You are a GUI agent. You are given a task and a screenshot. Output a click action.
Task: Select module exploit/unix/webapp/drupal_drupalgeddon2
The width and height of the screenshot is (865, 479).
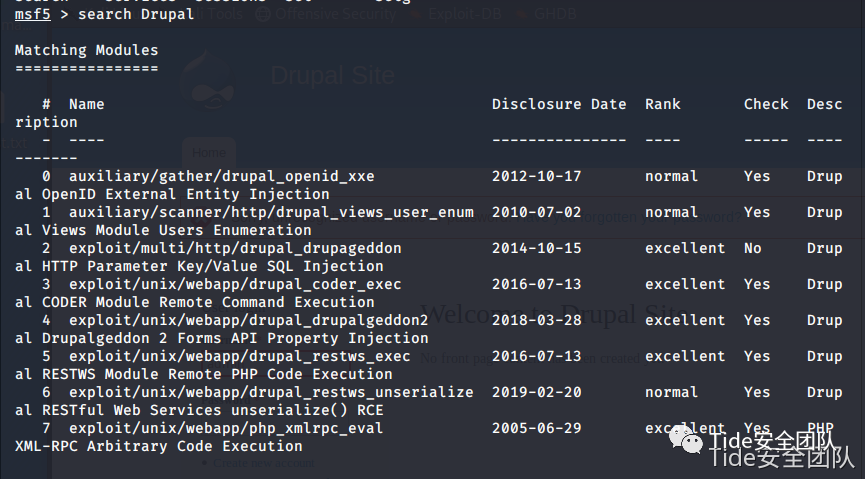pyautogui.click(x=248, y=320)
